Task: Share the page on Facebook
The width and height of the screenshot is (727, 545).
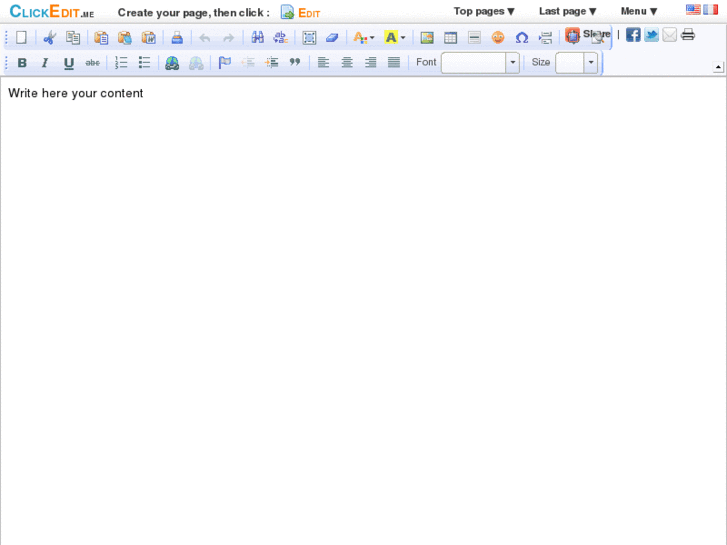Action: [x=633, y=35]
